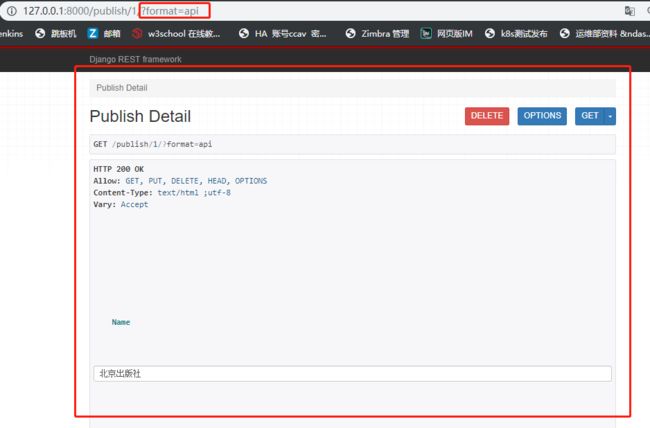Click the Django REST framework brand link
Screen dimensions: 650x428
pyautogui.click(x=136, y=59)
